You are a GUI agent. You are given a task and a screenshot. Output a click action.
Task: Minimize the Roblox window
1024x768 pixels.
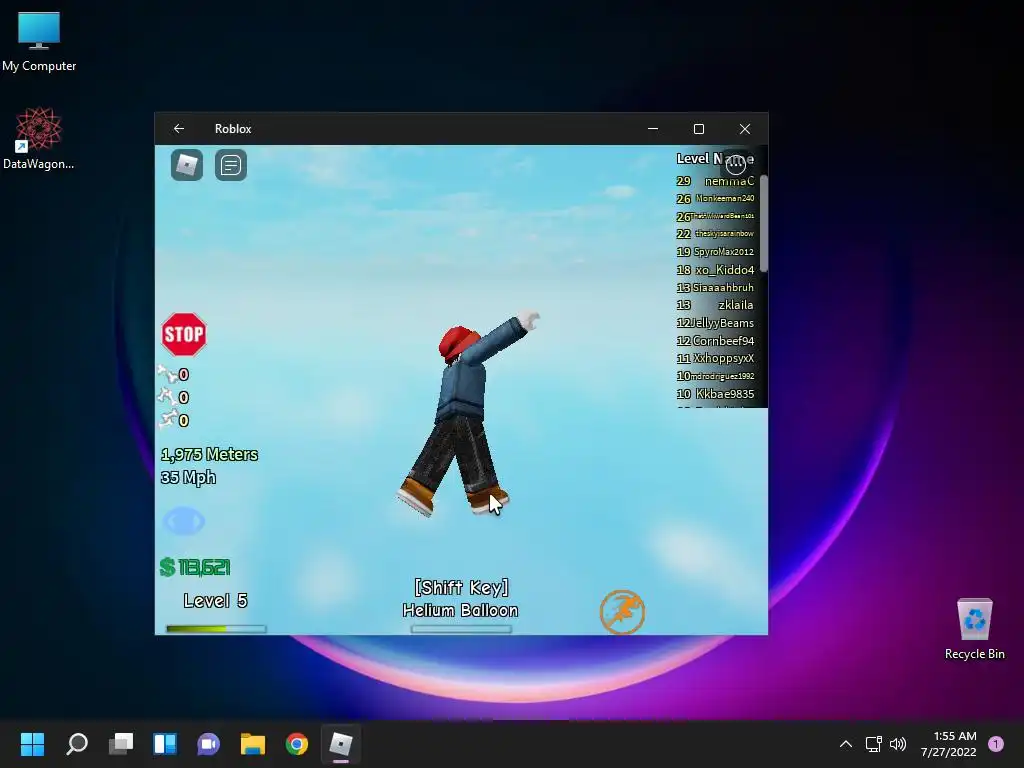(x=652, y=129)
